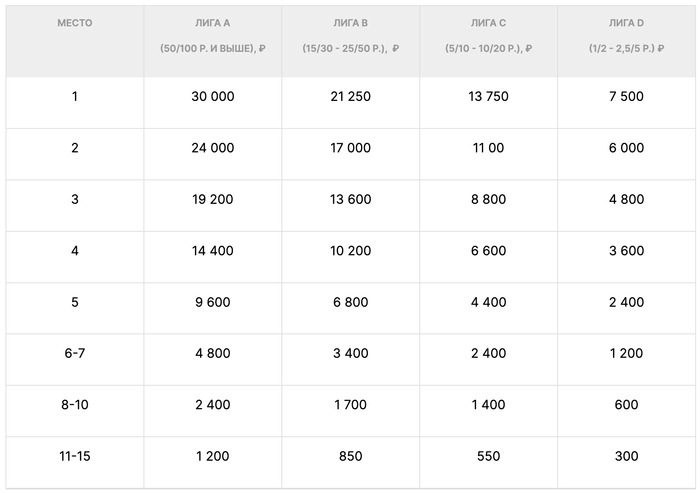Select the 9 600 cell in Liga A
This screenshot has width=700, height=493.
pos(212,302)
